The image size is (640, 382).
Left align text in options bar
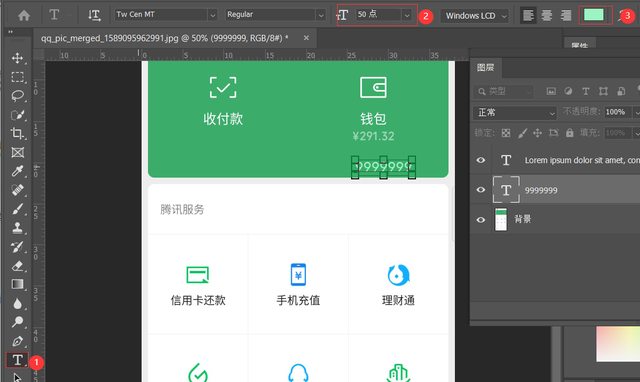click(x=528, y=16)
